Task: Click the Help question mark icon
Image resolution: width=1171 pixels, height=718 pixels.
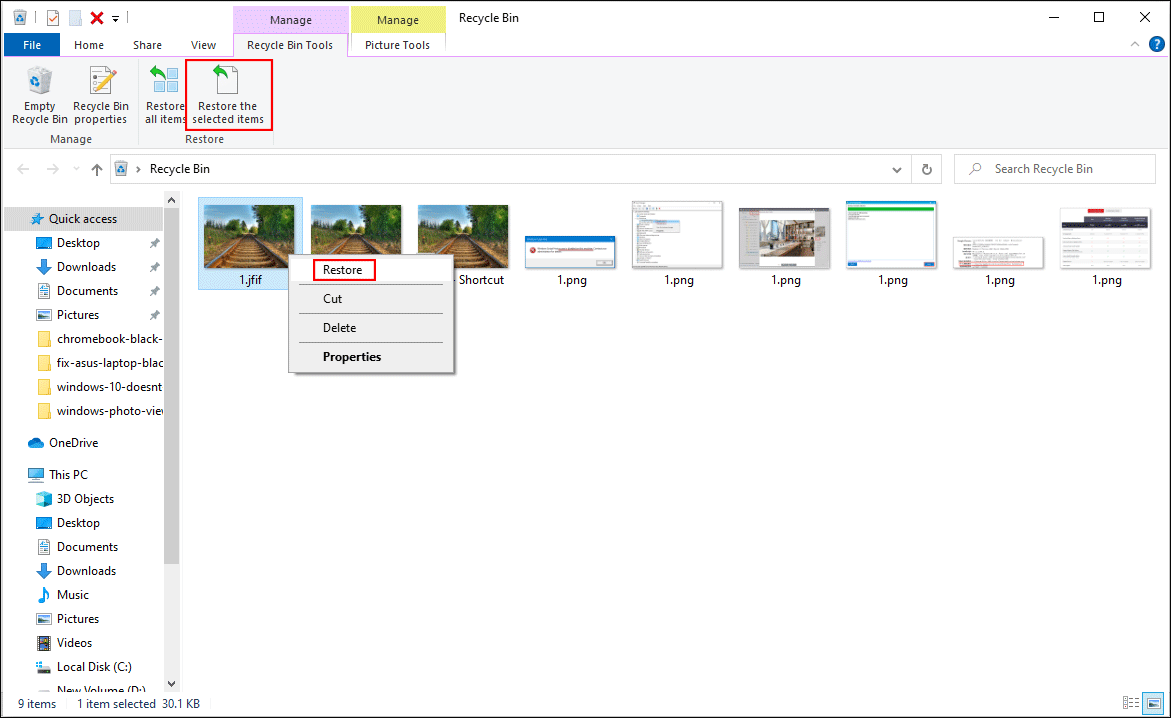Action: (1156, 44)
